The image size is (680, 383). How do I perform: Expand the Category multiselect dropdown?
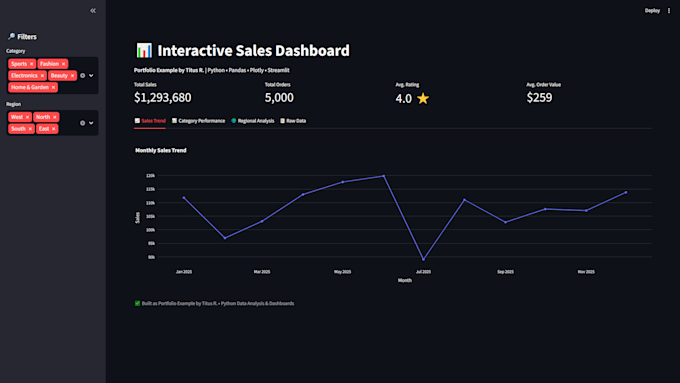click(91, 75)
